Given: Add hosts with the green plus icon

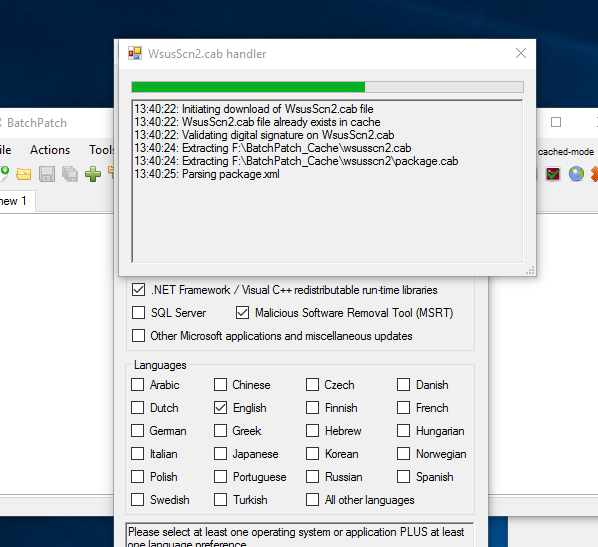Looking at the screenshot, I should (x=93, y=174).
